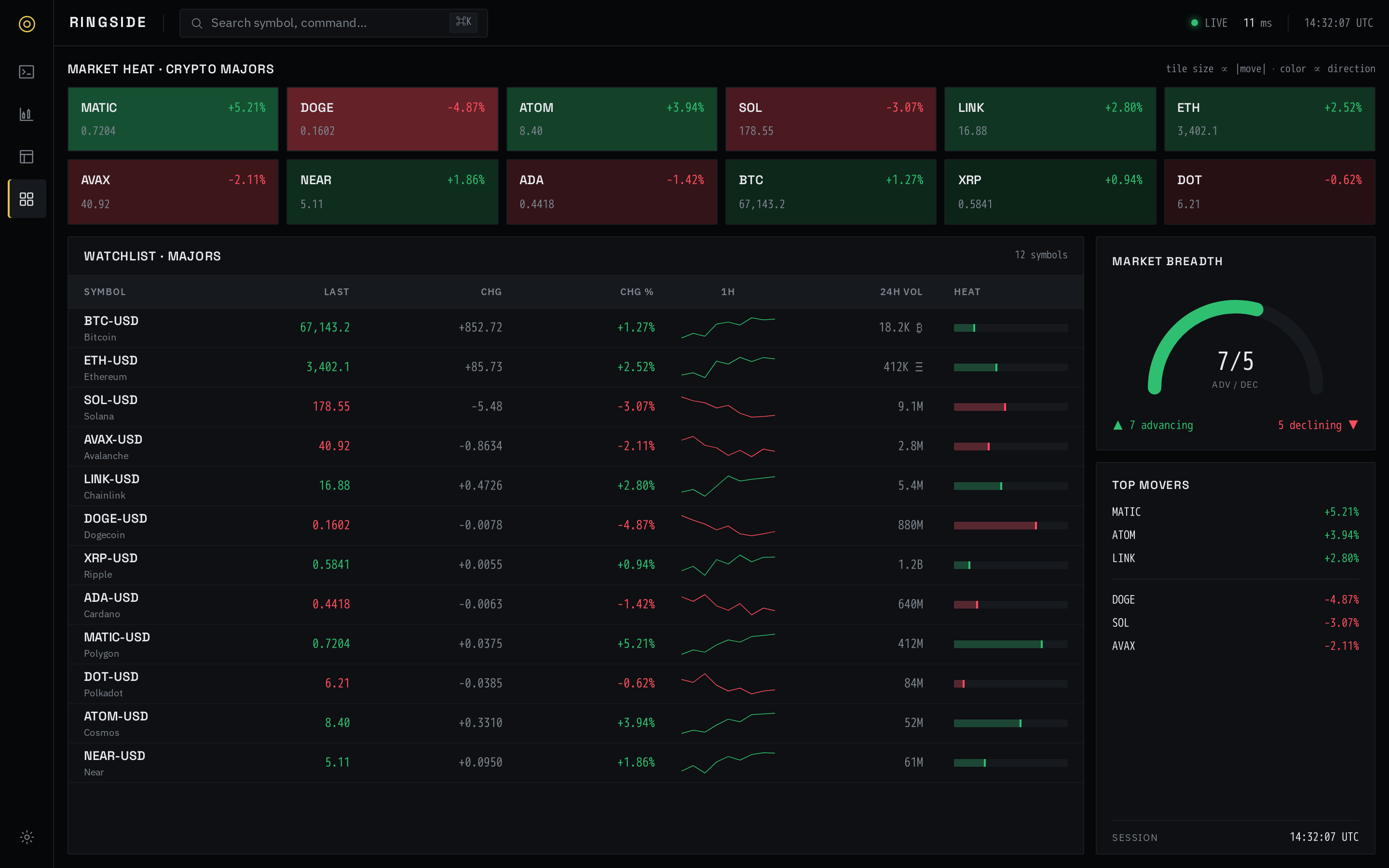Select the XRP-USD symbol
1389x868 pixels.
[x=111, y=558]
